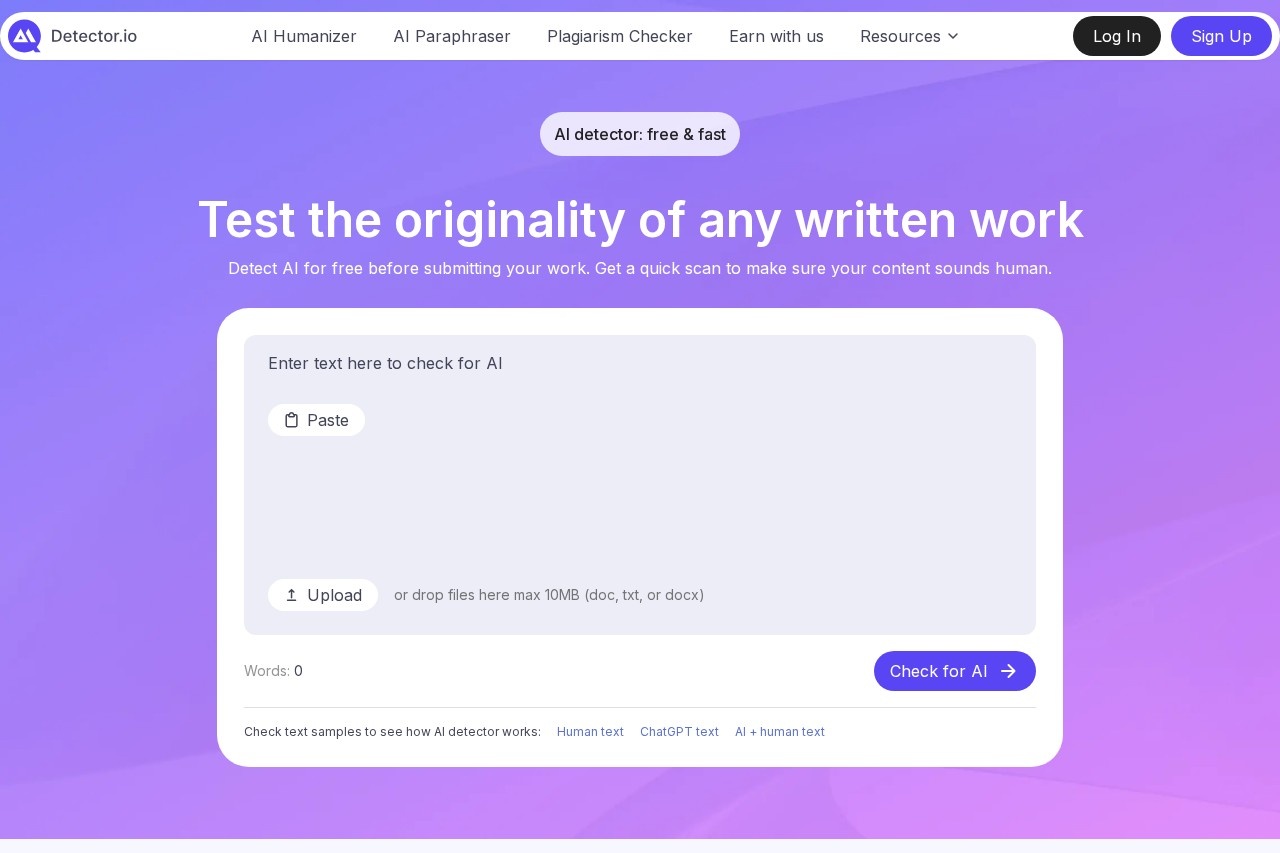
Task: Open Resources from the navigation bar
Action: [900, 36]
